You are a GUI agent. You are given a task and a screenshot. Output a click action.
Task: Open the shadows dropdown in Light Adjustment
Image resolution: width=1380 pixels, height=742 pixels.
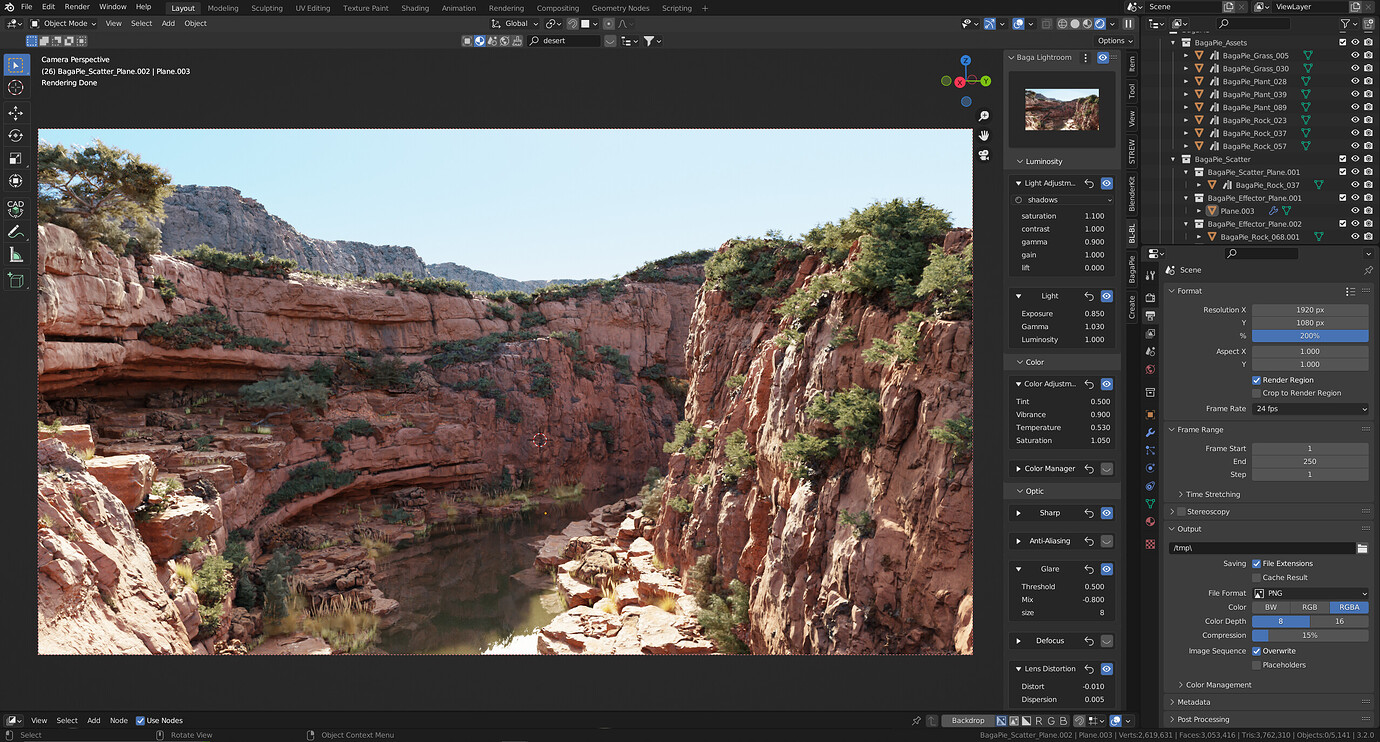tap(1064, 200)
